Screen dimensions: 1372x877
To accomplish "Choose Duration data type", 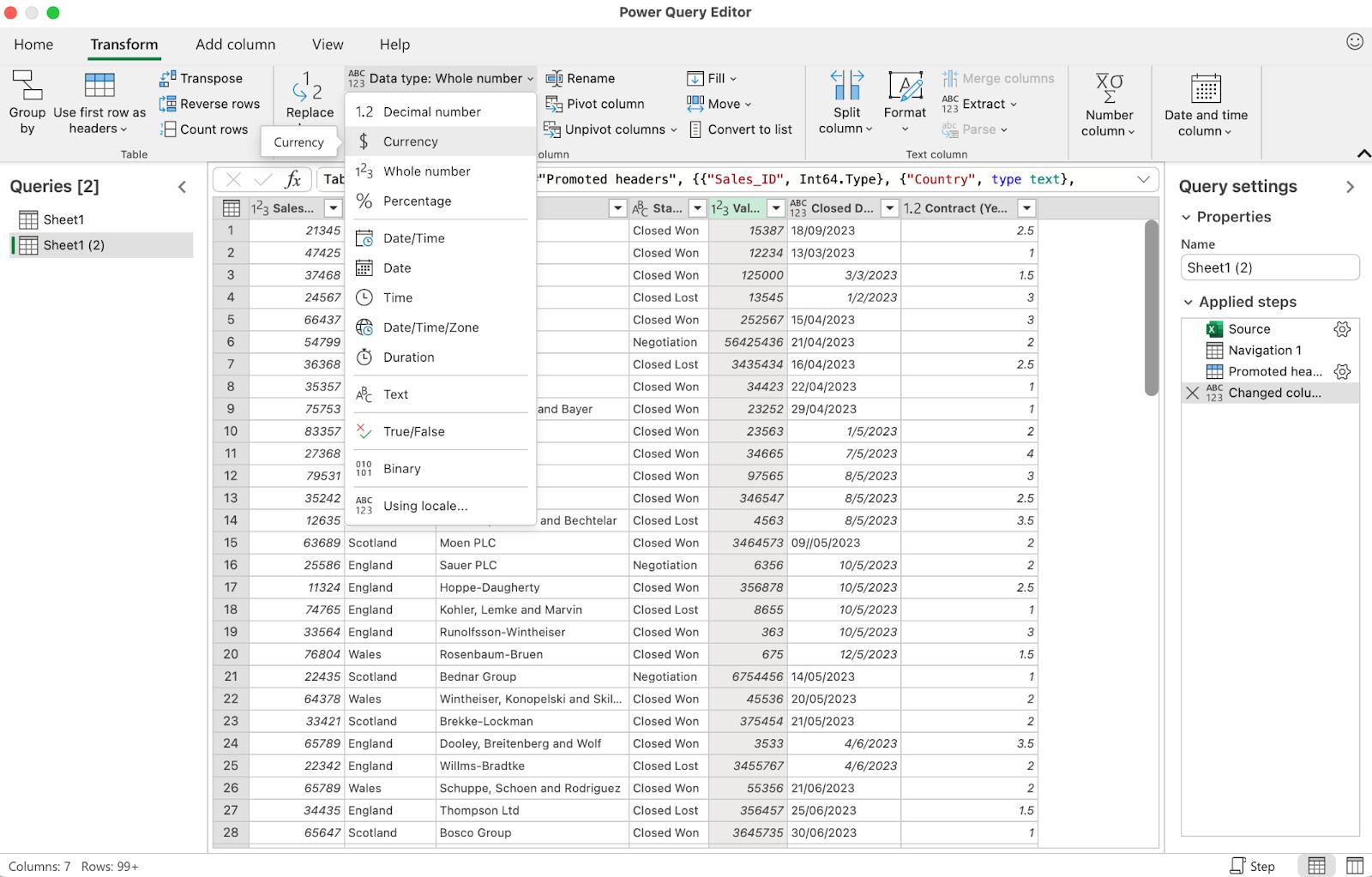I will pyautogui.click(x=441, y=357).
